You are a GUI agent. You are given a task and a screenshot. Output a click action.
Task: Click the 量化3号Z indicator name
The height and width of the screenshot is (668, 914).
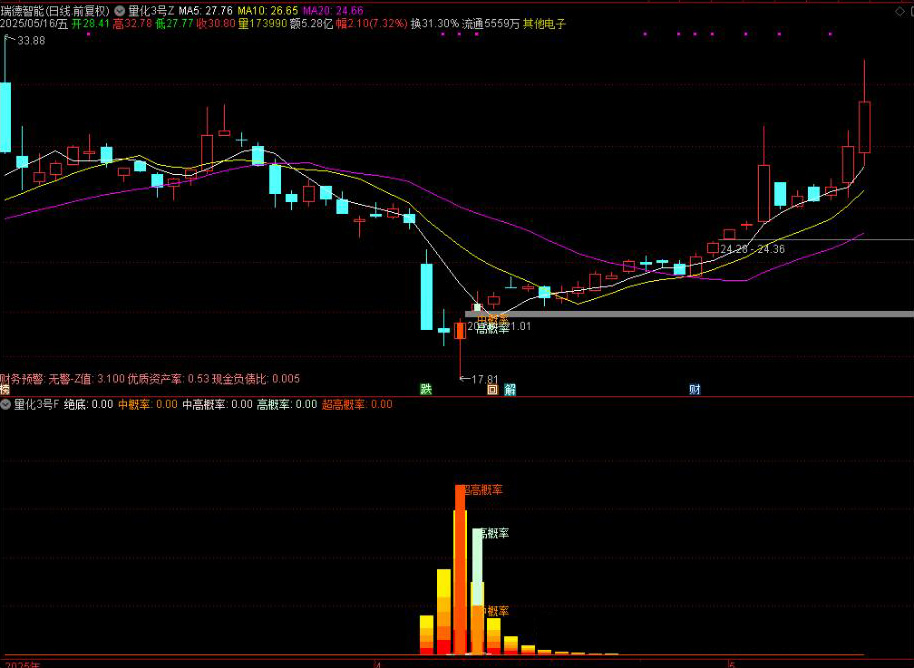tap(152, 10)
